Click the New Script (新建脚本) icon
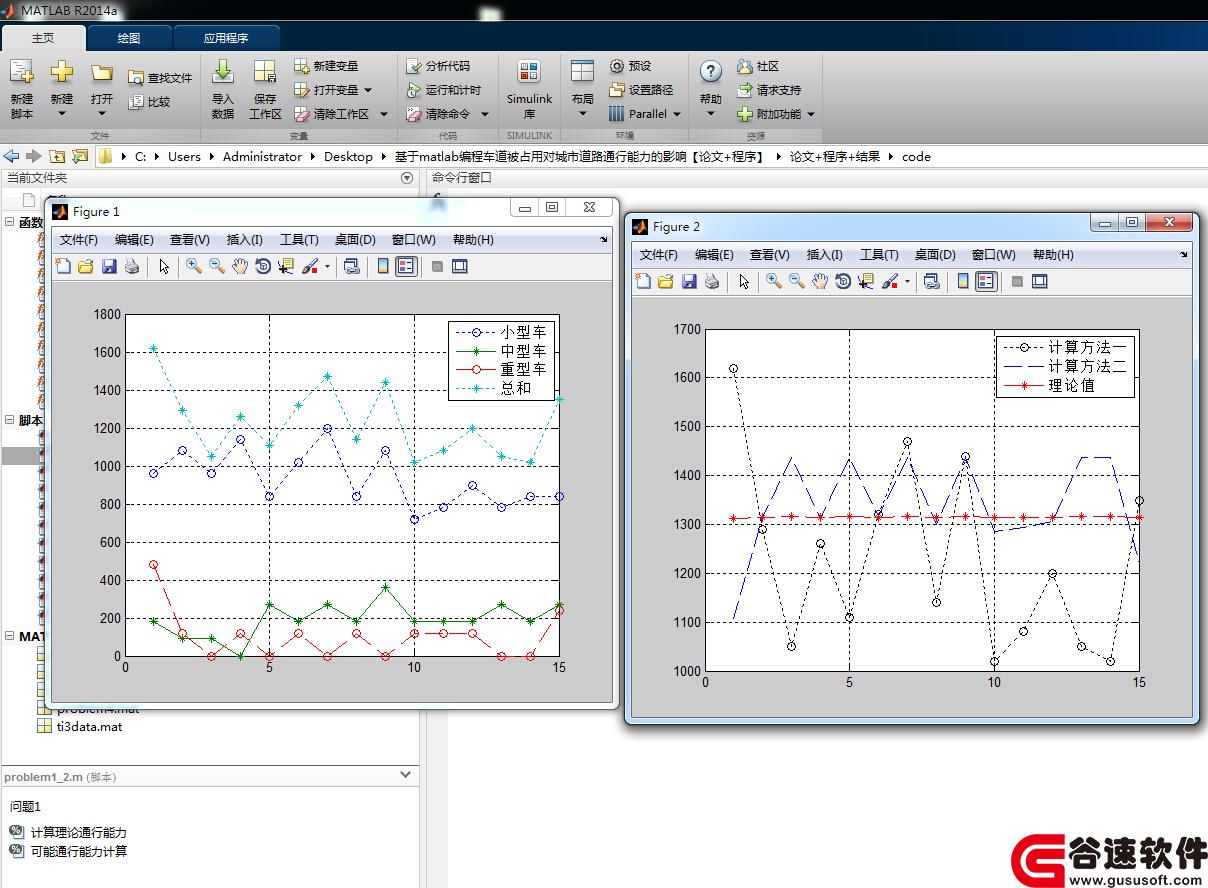 22,72
